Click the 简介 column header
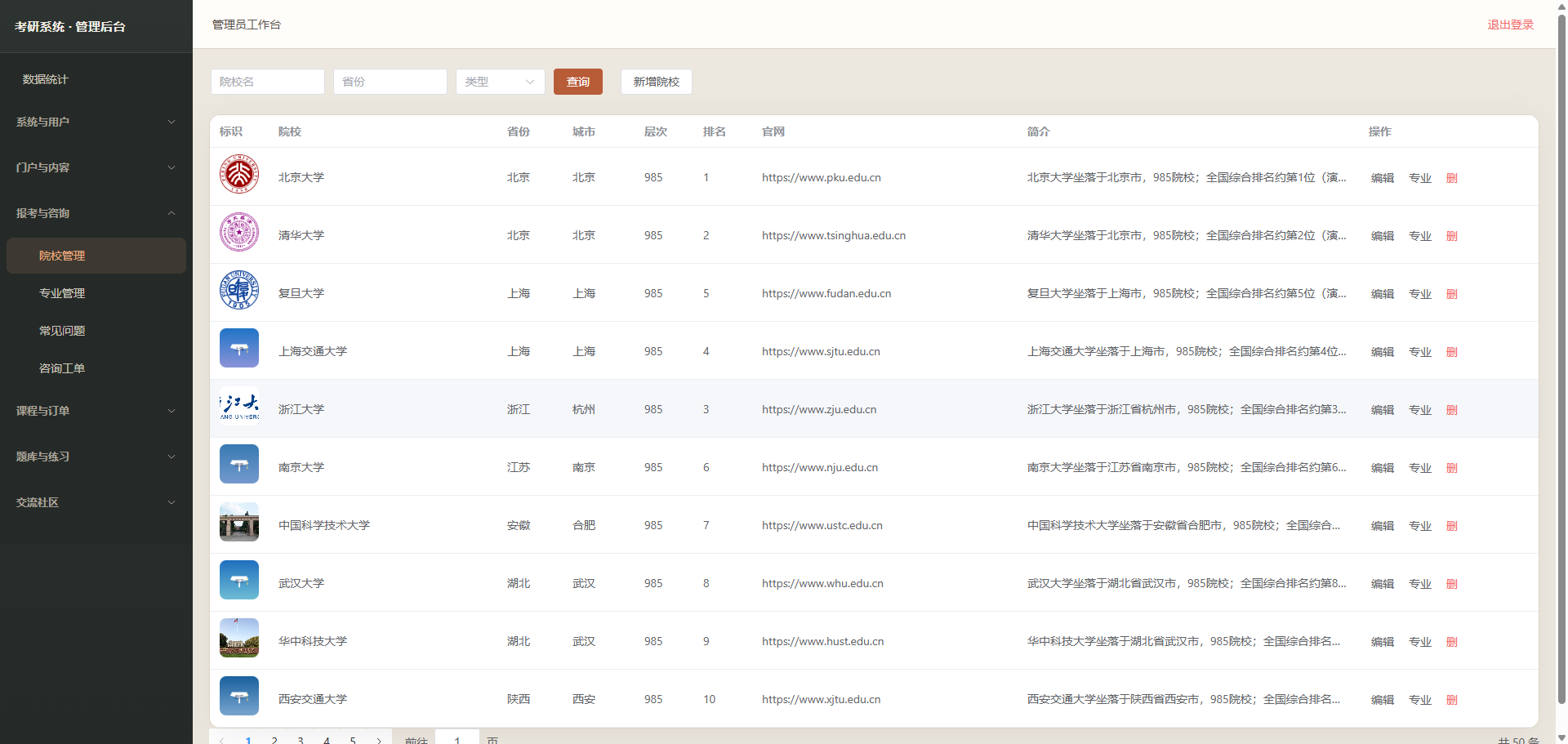The width and height of the screenshot is (1568, 744). pyautogui.click(x=1039, y=131)
